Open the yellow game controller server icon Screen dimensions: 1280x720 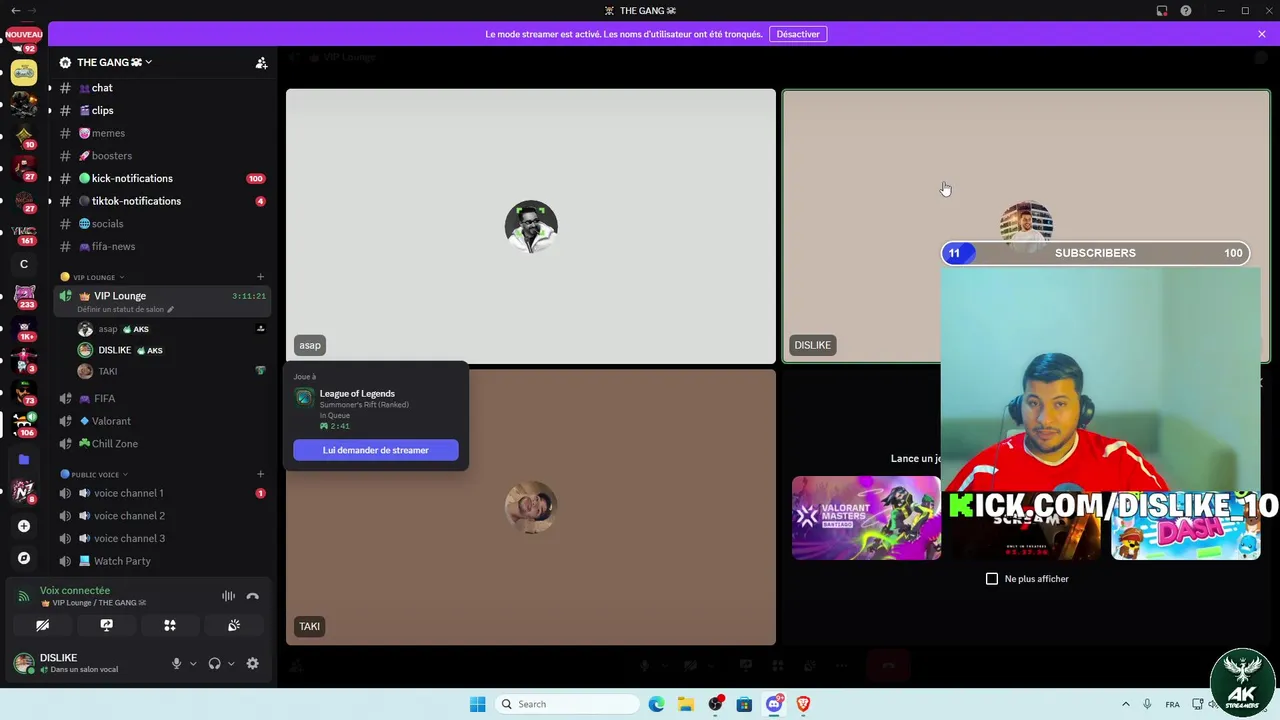point(24,72)
